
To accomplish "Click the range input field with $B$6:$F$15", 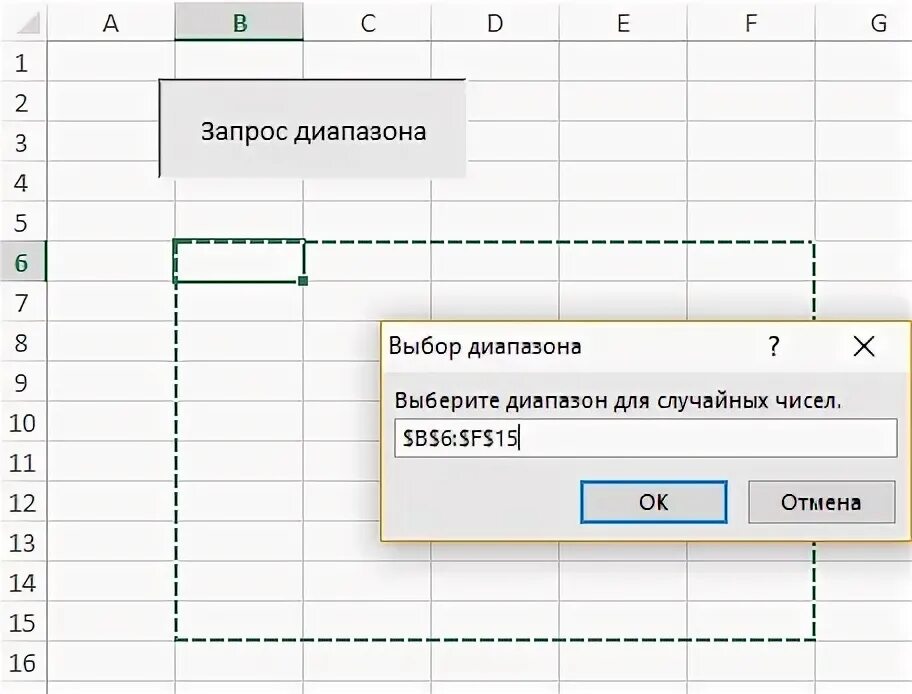I will point(646,438).
